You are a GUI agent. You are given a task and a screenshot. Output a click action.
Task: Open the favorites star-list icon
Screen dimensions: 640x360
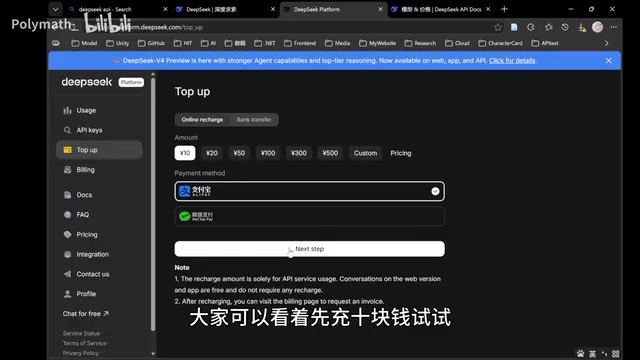click(549, 27)
